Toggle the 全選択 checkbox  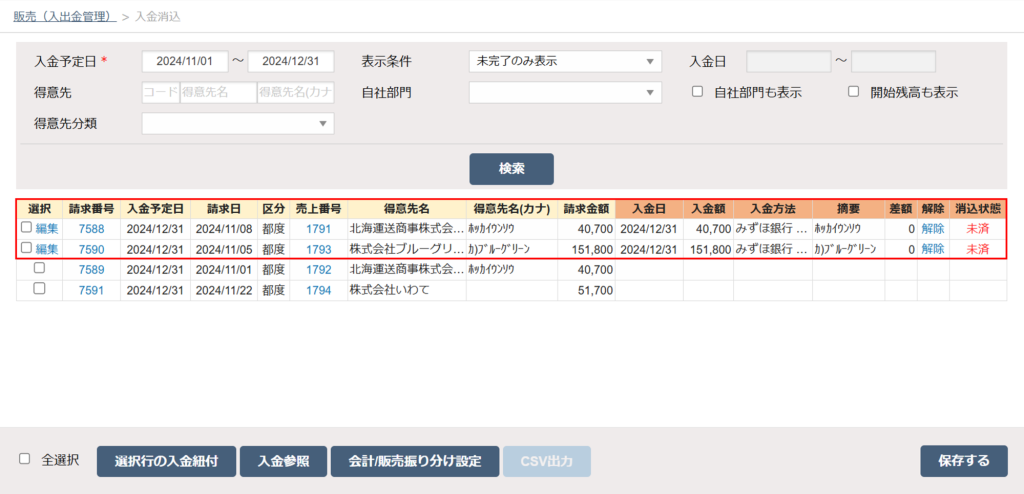click(25, 459)
